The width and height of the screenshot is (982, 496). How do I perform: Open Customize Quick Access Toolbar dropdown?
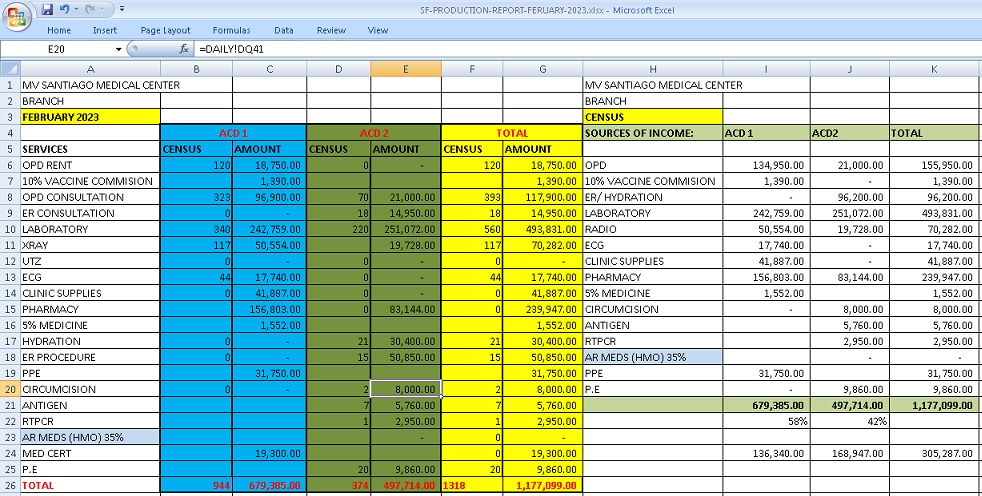coord(121,9)
